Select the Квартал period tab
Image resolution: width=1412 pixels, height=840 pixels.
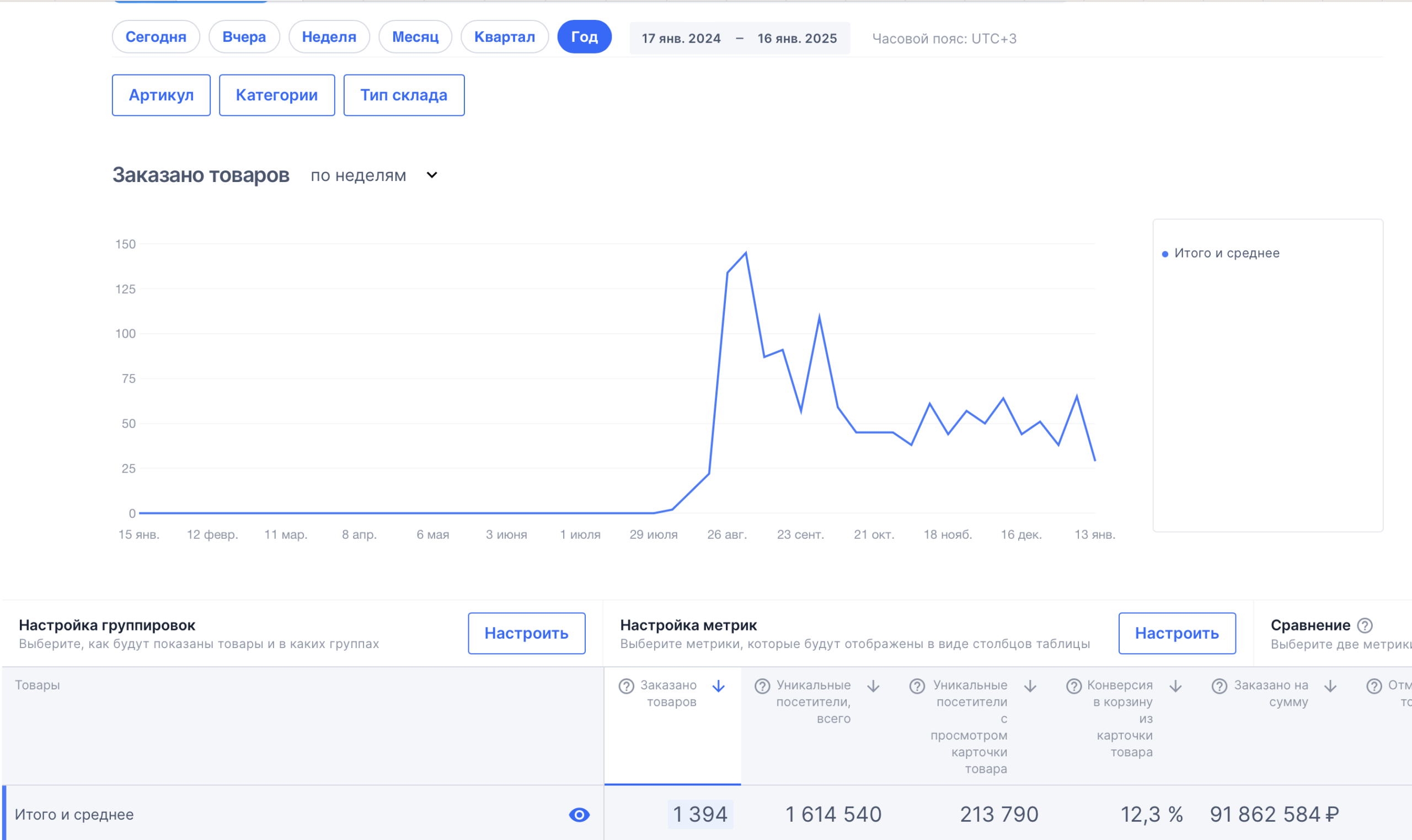(x=504, y=37)
